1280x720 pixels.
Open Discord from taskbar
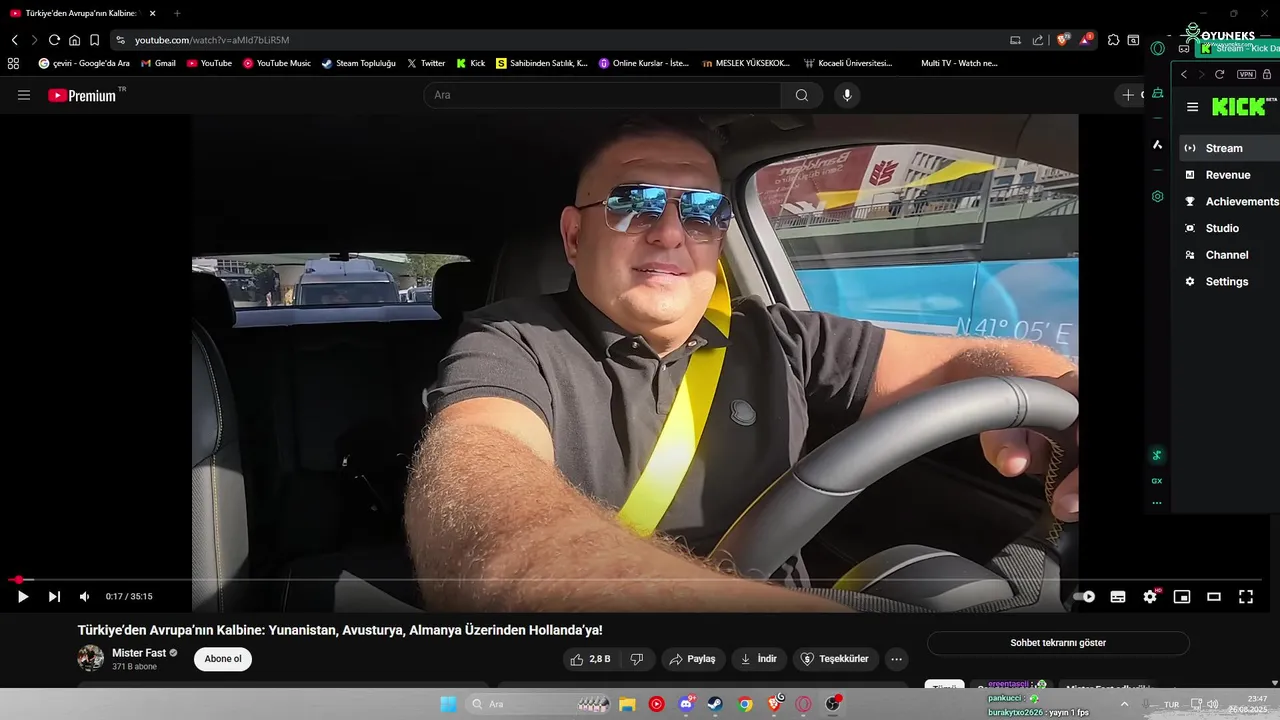point(686,704)
